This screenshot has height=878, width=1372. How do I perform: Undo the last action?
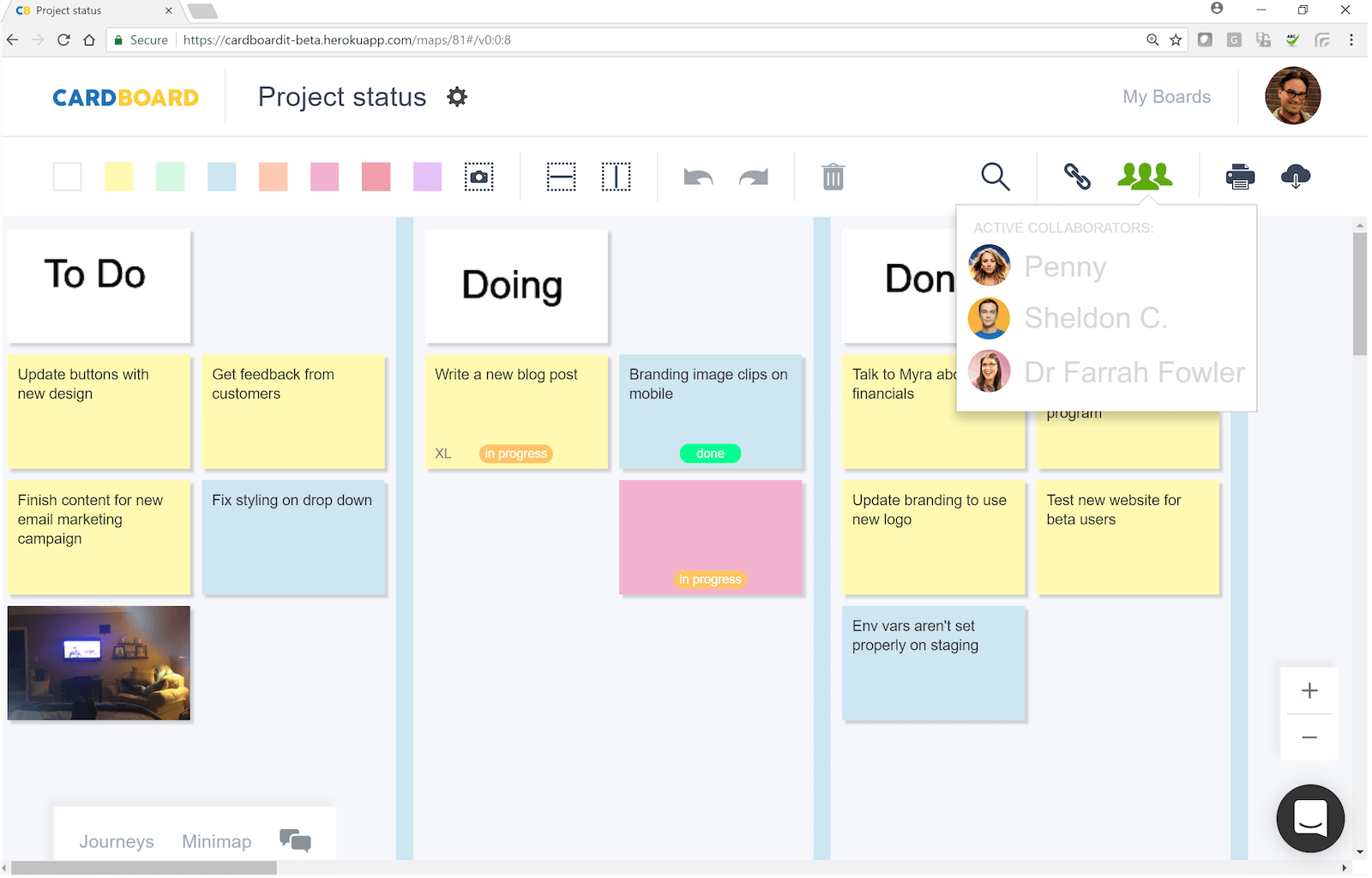tap(698, 177)
